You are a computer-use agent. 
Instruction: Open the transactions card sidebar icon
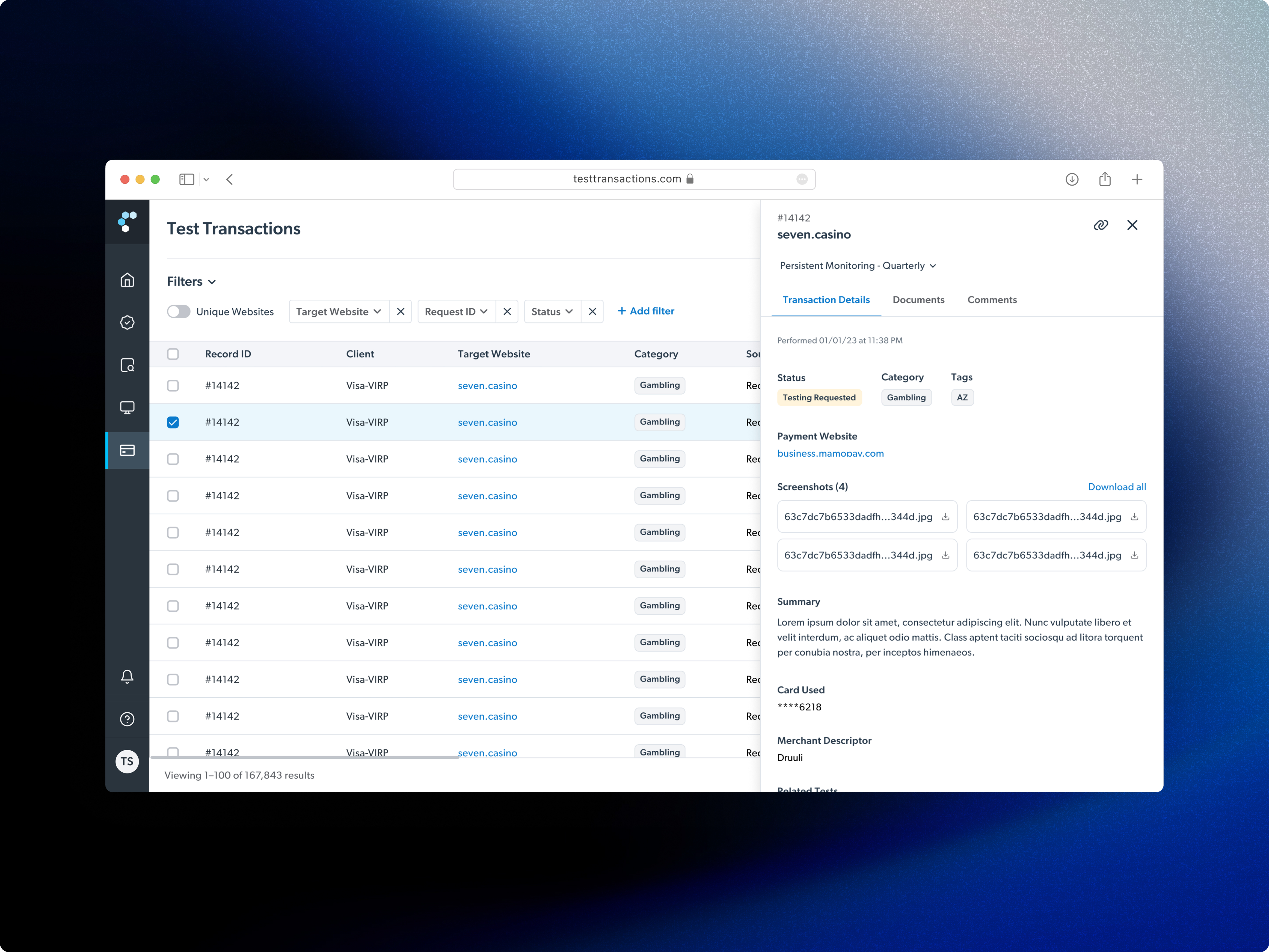pyautogui.click(x=127, y=450)
